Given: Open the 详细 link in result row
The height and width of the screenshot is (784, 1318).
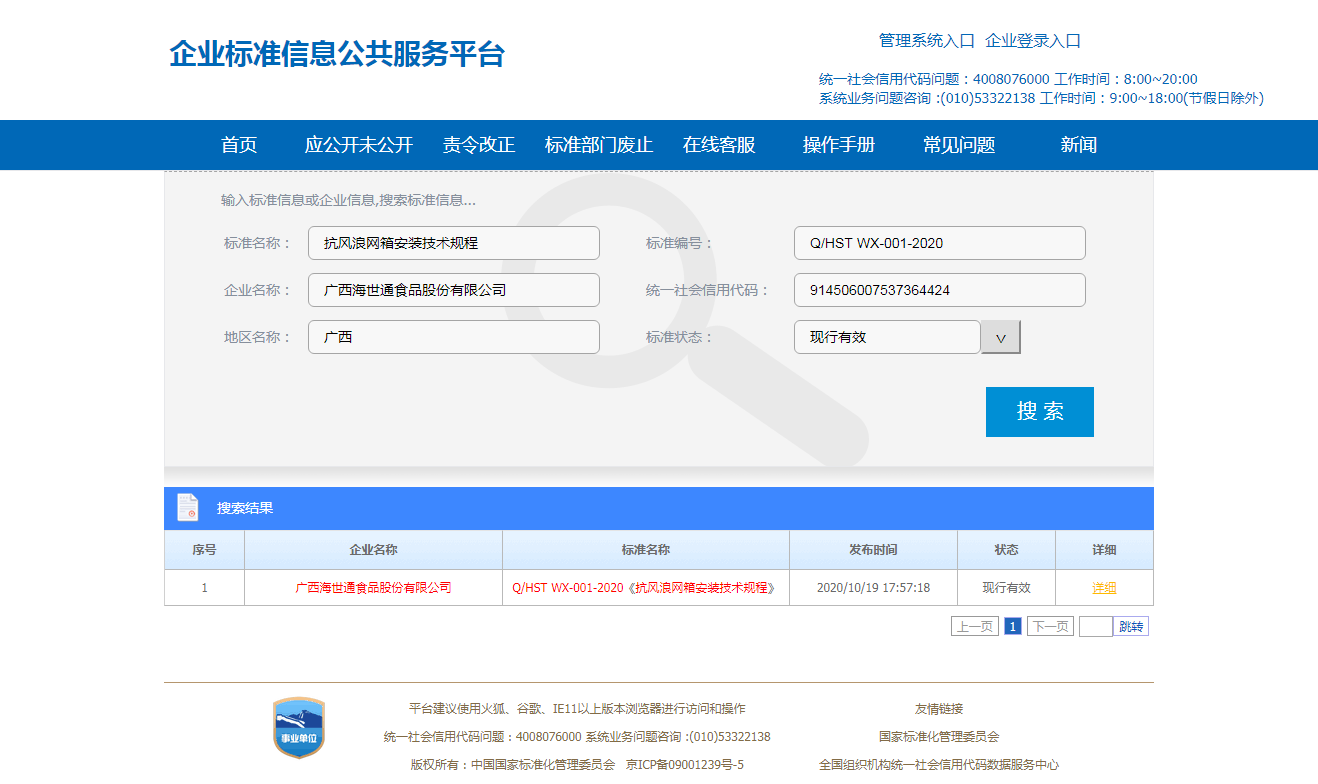Looking at the screenshot, I should tap(1104, 588).
